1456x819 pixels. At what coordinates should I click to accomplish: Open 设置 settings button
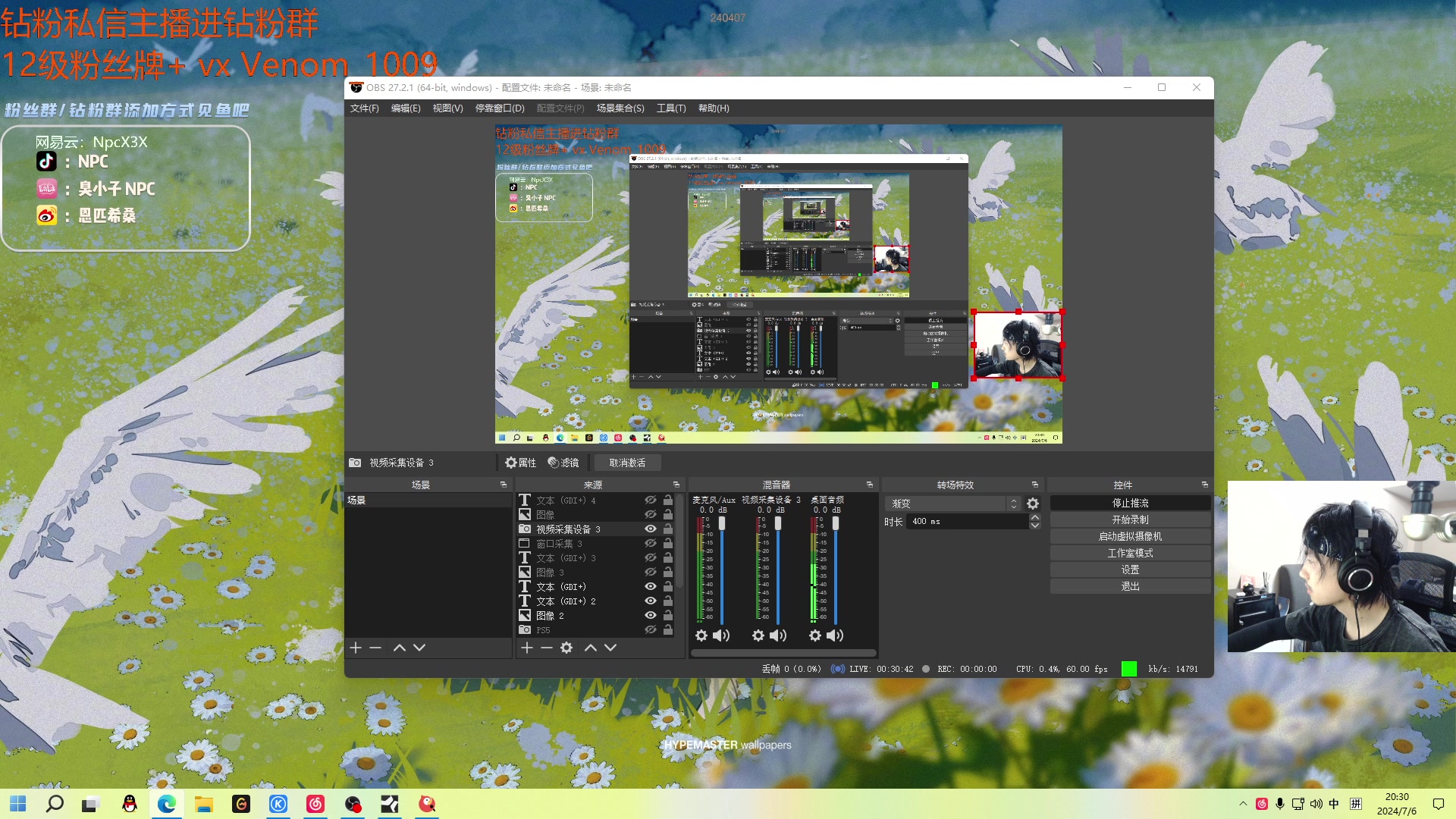pos(1130,570)
